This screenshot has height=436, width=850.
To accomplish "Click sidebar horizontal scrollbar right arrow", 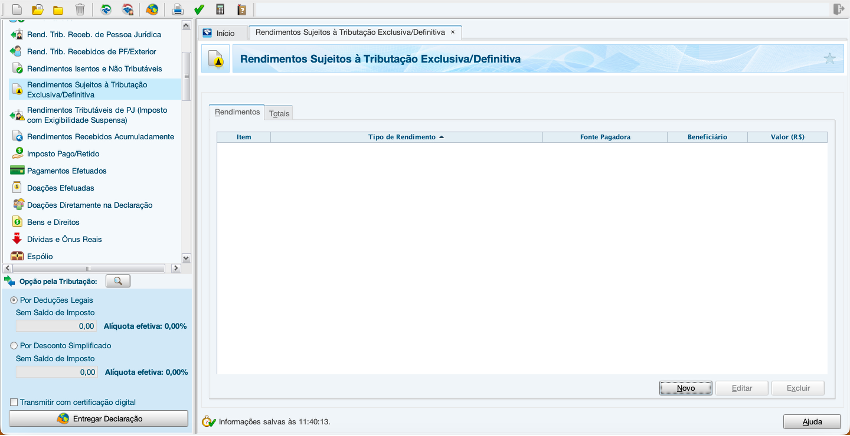I will pos(175,268).
